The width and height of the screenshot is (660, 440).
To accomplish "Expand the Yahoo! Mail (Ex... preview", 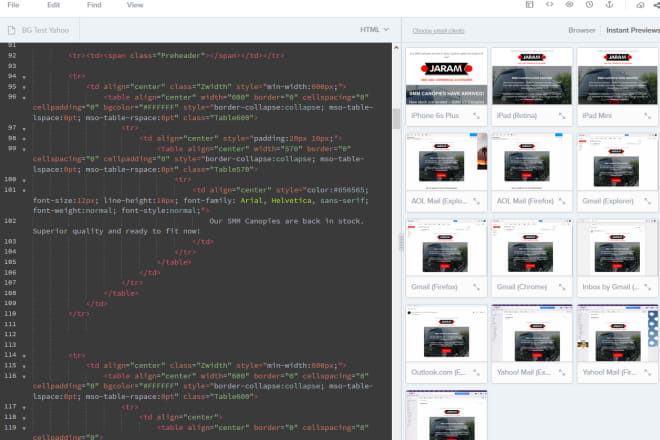I will pos(562,373).
